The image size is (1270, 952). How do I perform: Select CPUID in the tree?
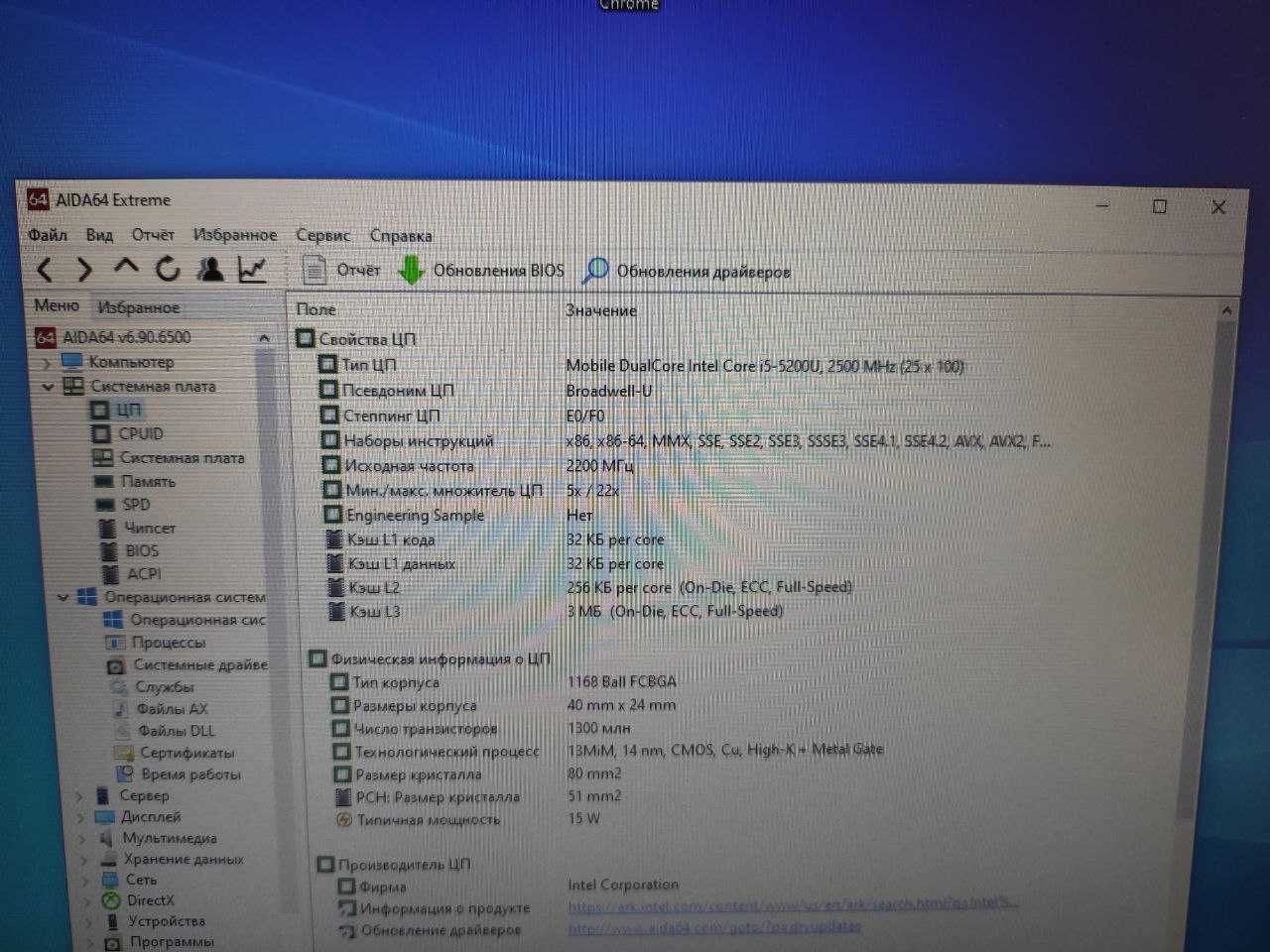tap(128, 433)
